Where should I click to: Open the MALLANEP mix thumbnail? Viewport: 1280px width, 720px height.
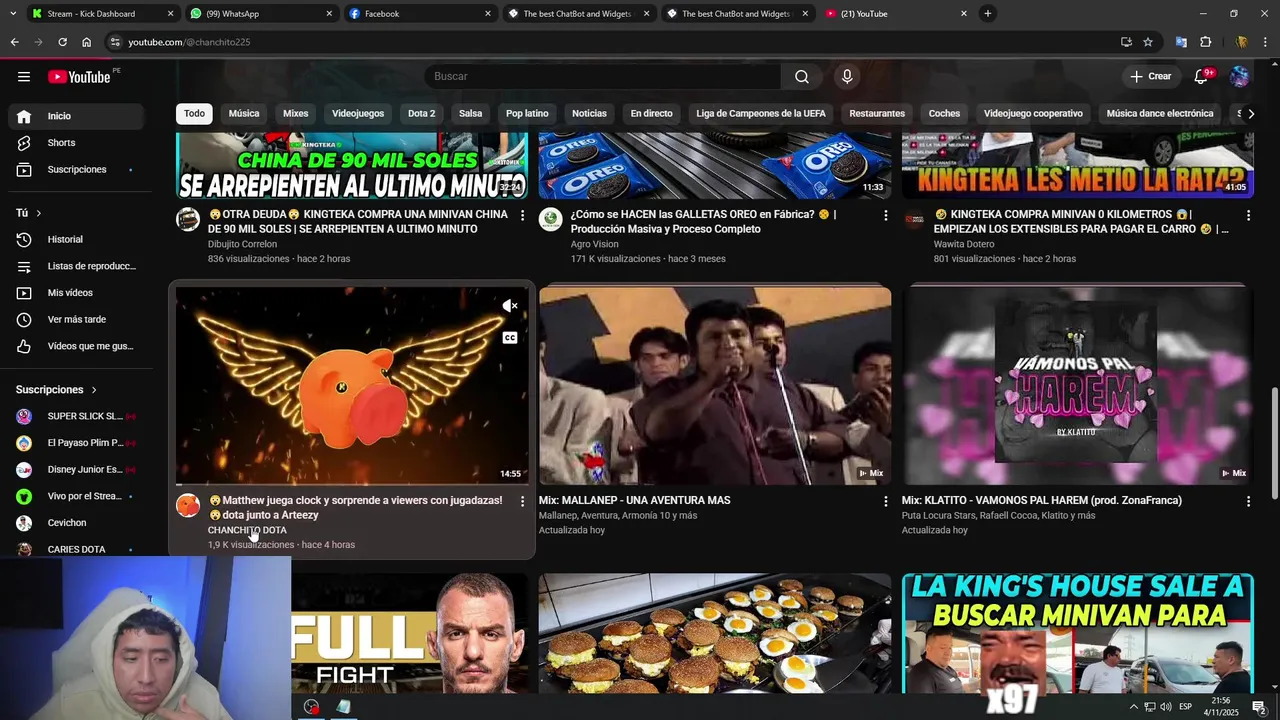715,386
